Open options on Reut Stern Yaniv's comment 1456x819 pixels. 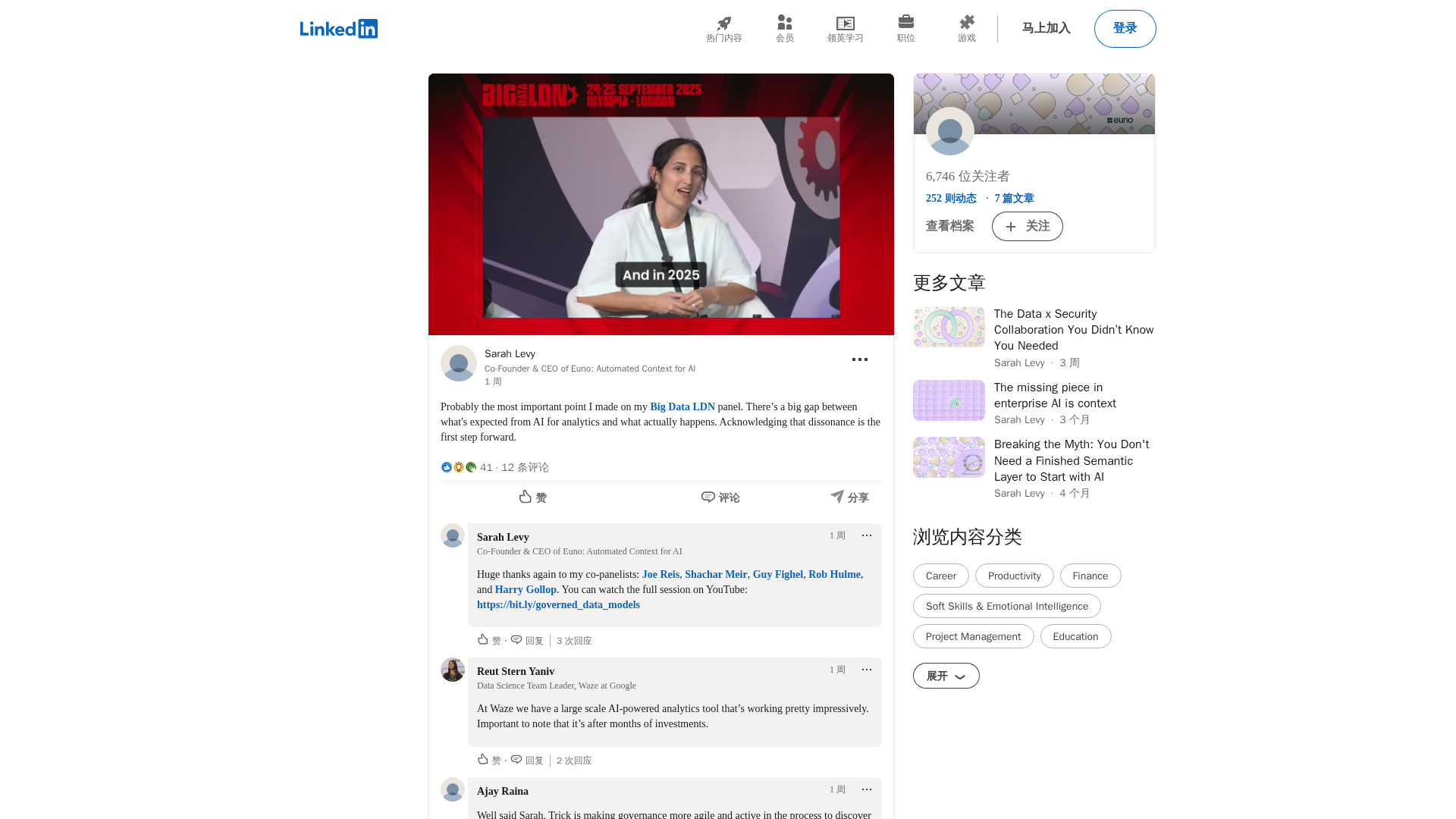point(866,670)
